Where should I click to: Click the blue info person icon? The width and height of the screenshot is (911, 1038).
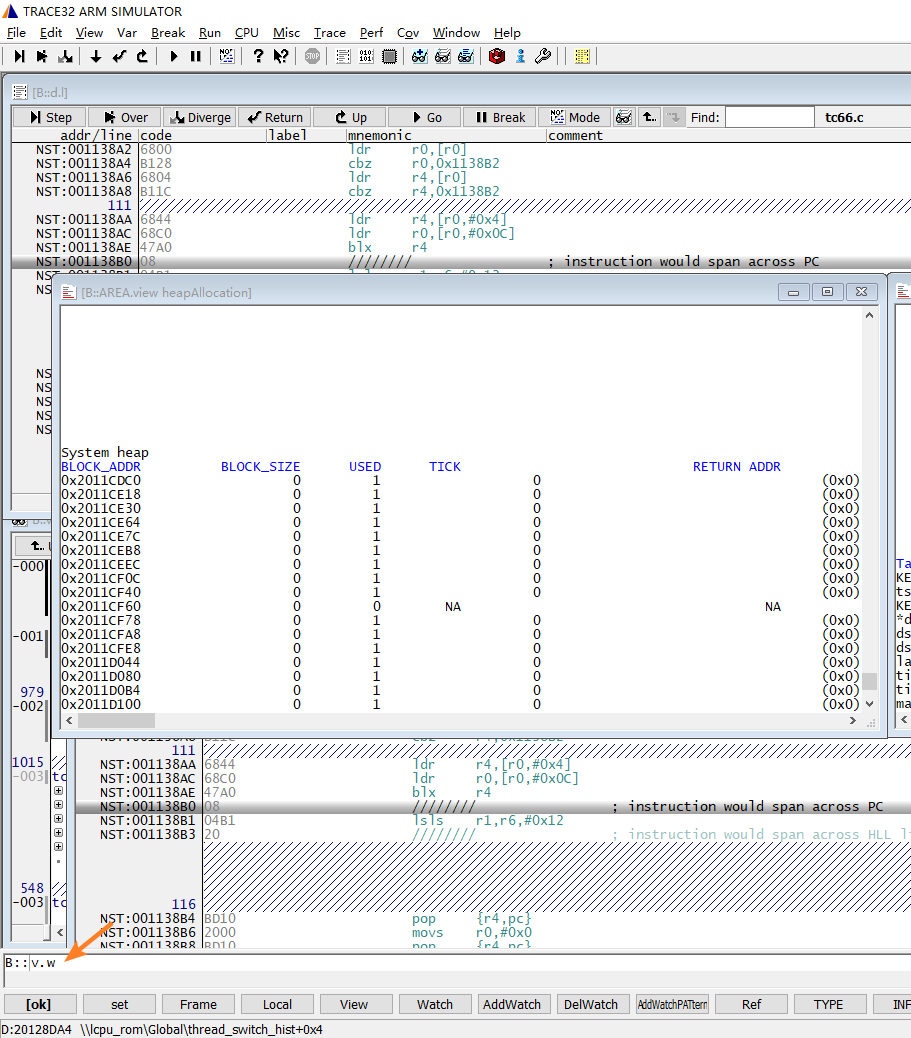[520, 57]
